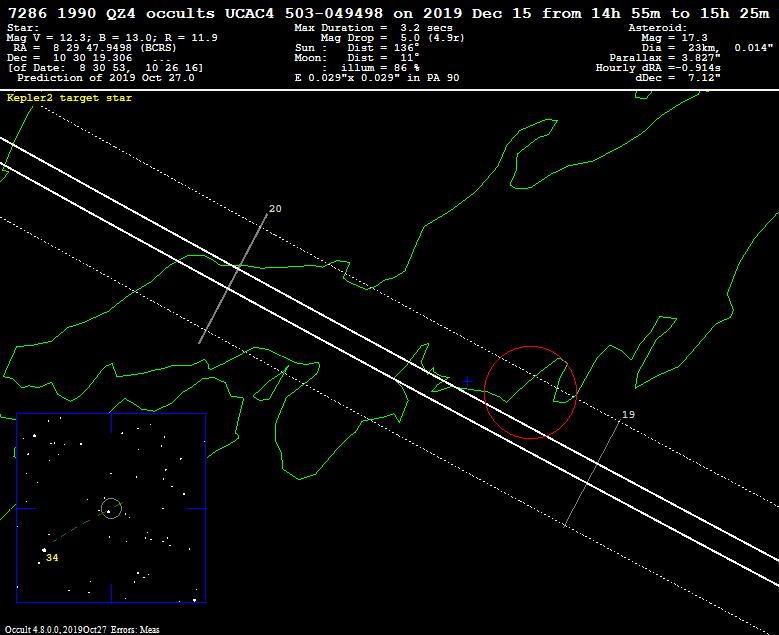Select 'Hourly dRA =-0.914s' text
The image size is (779, 635).
coord(658,68)
